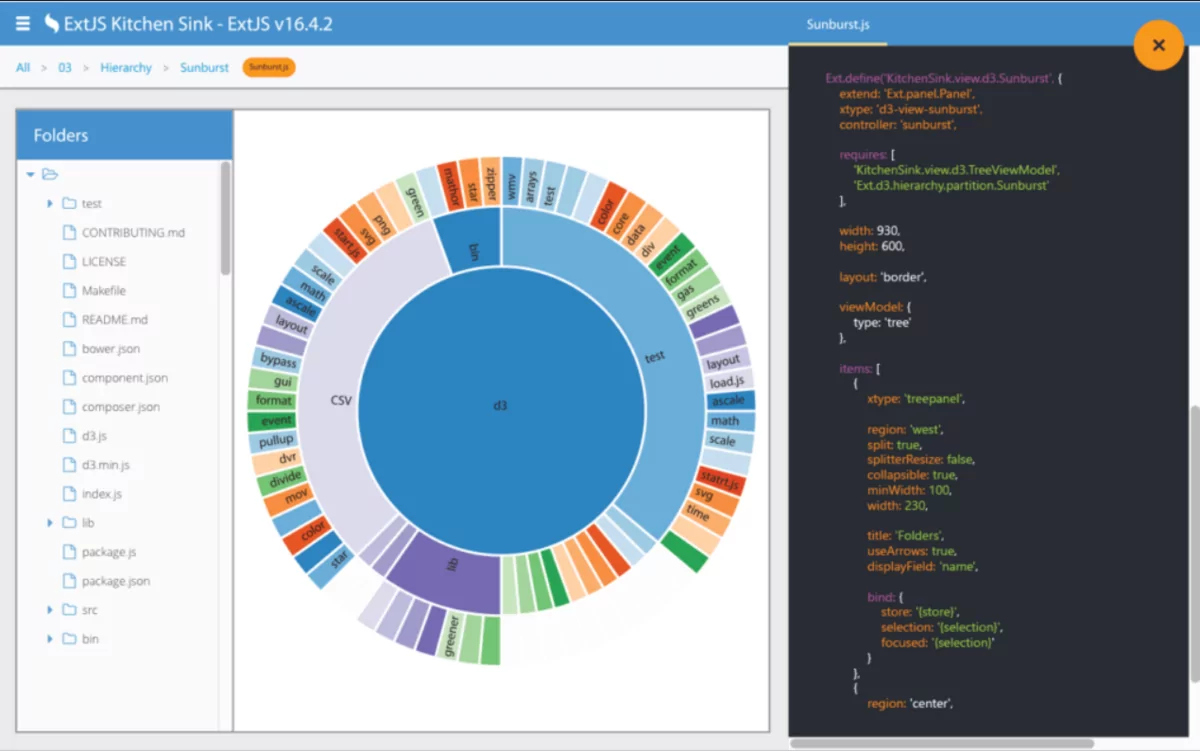1200x751 pixels.
Task: Select the index.js tree row label
Action: pyautogui.click(x=102, y=494)
